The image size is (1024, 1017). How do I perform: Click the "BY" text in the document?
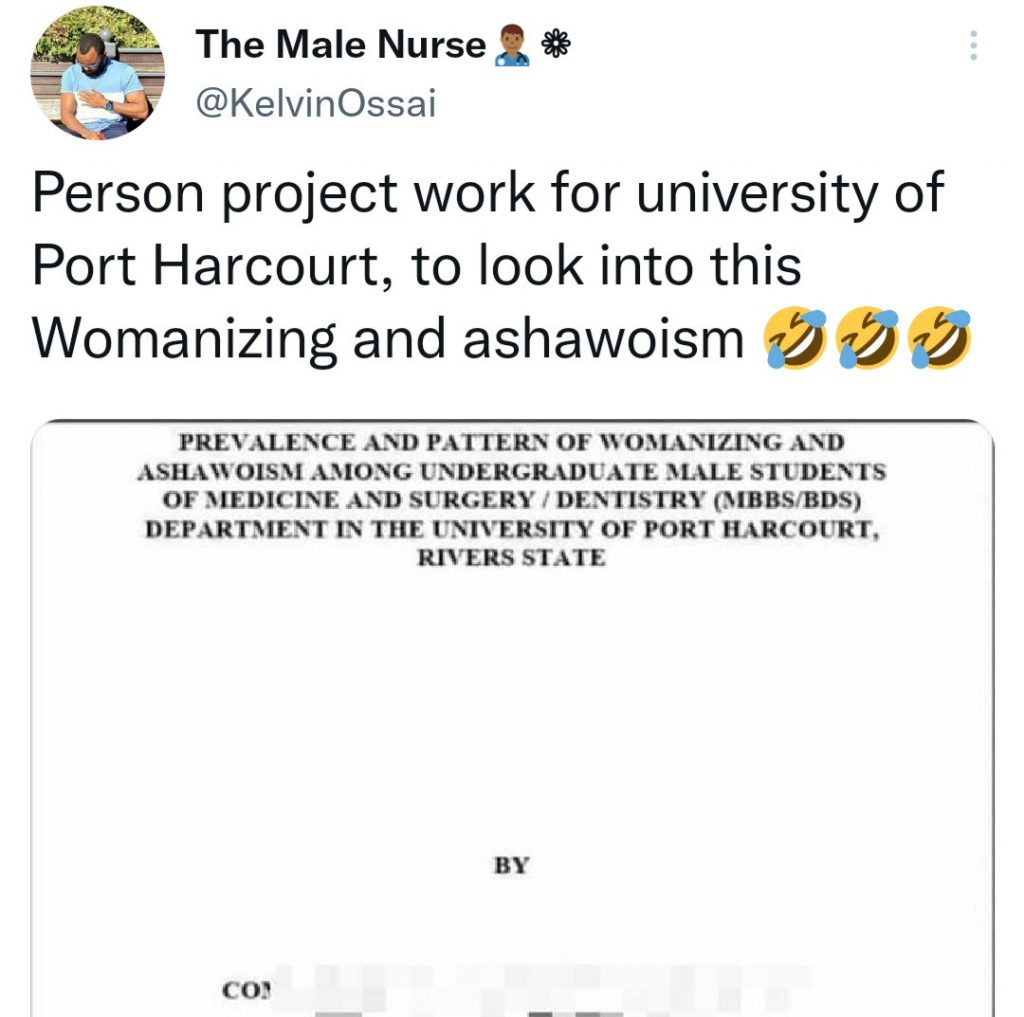click(511, 865)
